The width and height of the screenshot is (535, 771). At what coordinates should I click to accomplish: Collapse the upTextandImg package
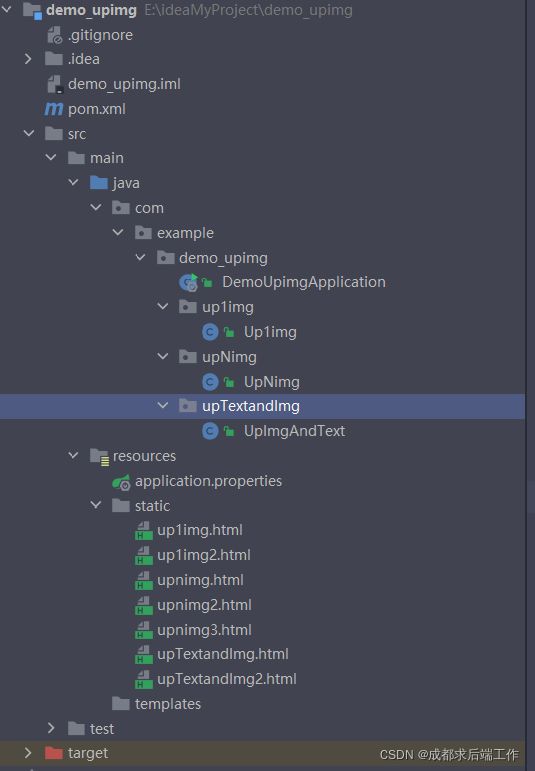[163, 406]
